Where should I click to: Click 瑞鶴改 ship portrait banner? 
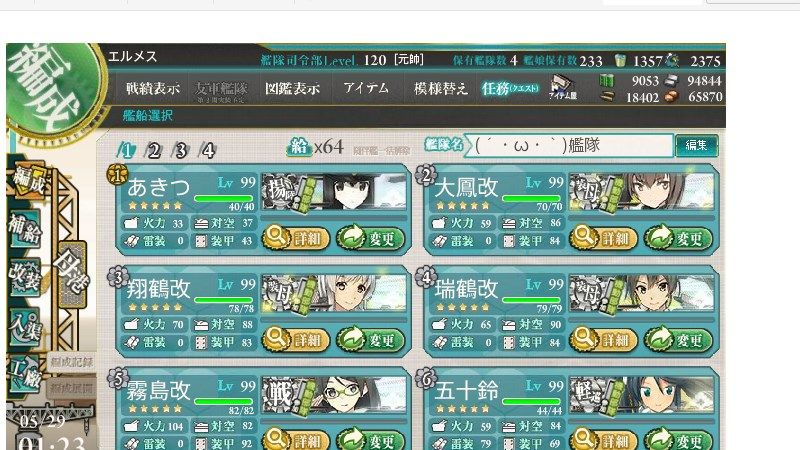(x=642, y=293)
